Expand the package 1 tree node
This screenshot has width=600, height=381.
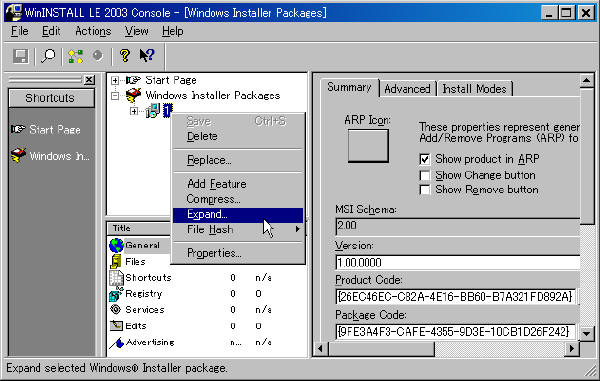(x=134, y=111)
